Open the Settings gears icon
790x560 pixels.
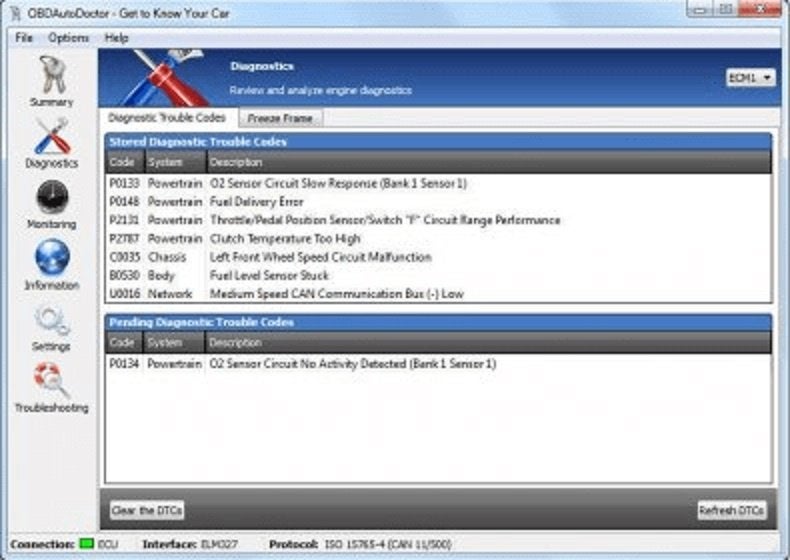52,321
